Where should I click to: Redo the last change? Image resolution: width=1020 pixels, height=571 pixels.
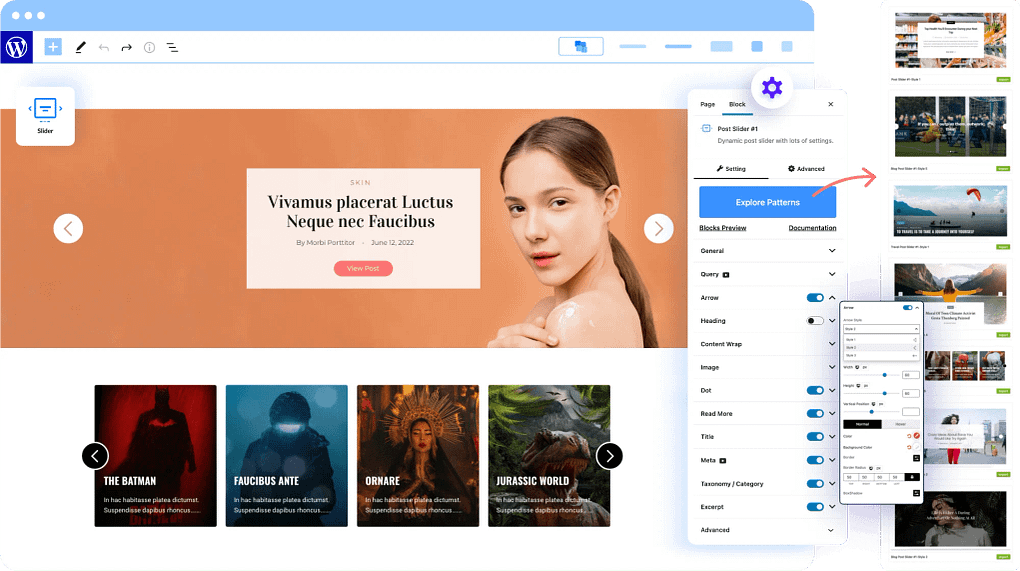pyautogui.click(x=127, y=47)
